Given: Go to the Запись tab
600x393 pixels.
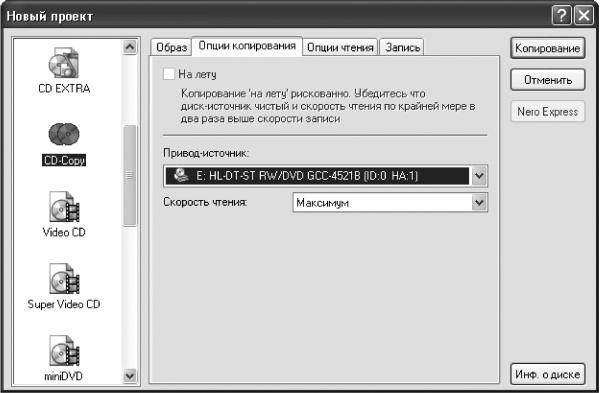Looking at the screenshot, I should 402,47.
